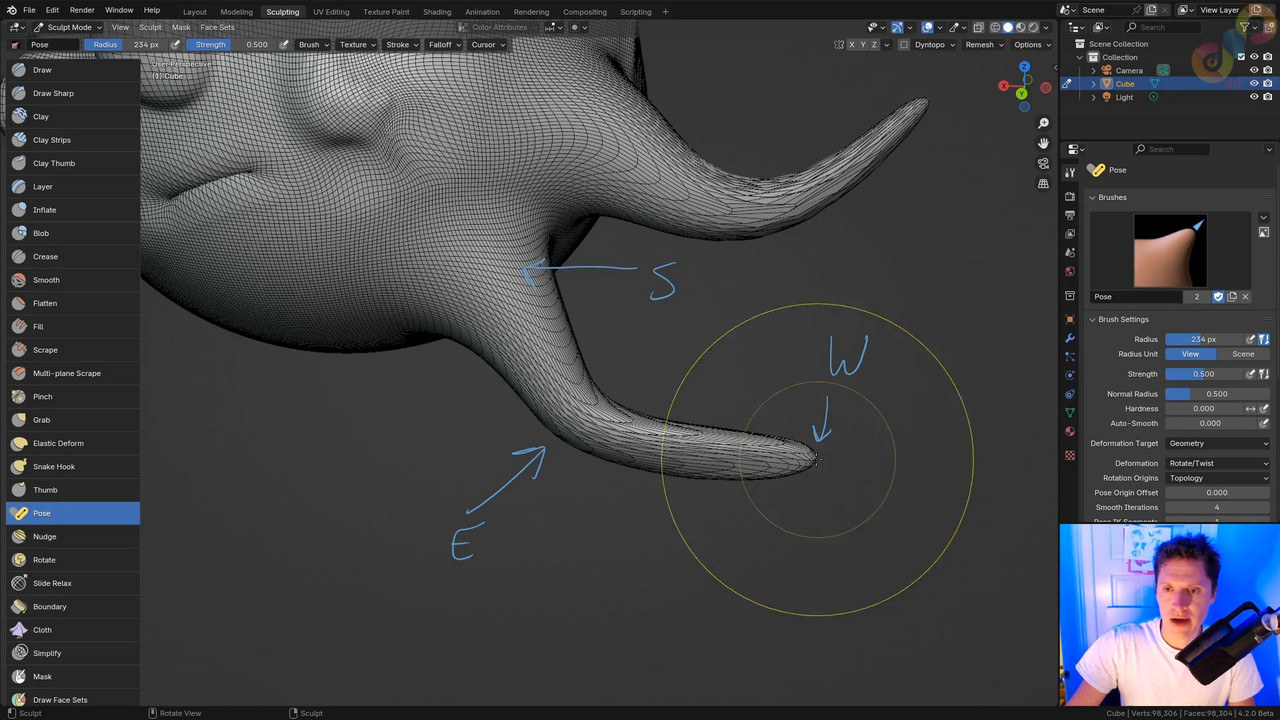Select the Simplify brush
The image size is (1280, 720).
click(x=72, y=653)
